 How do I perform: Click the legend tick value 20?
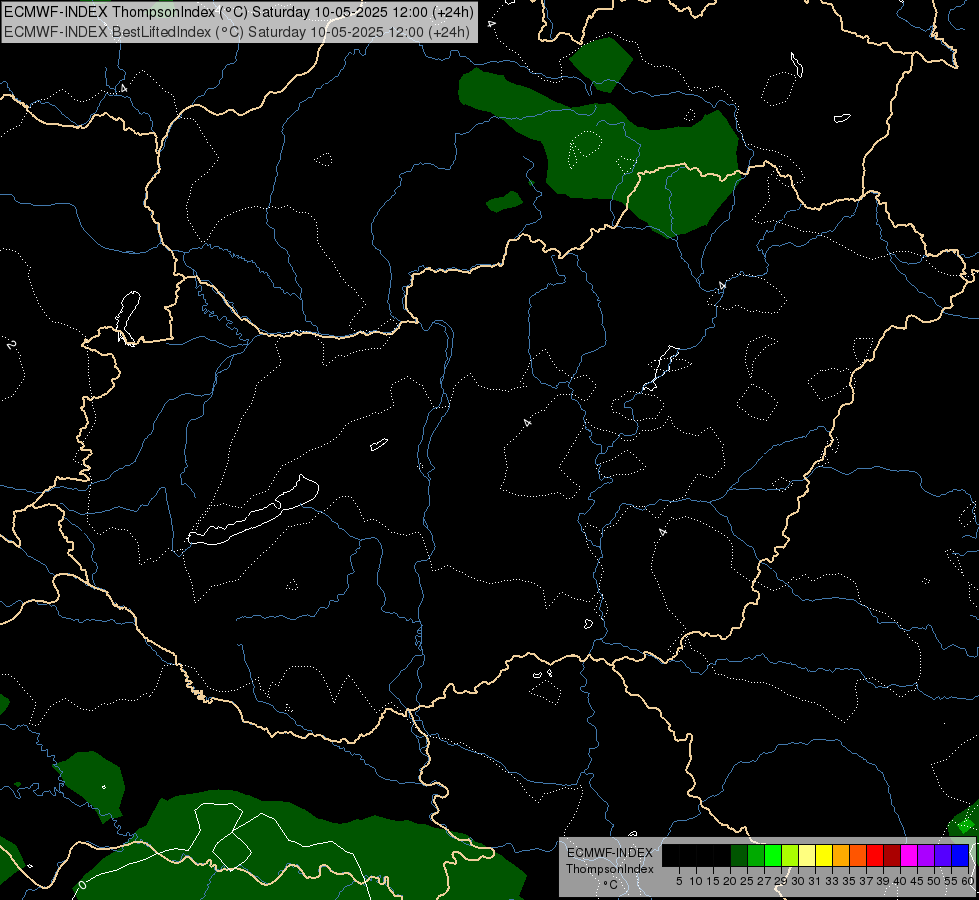tap(730, 881)
